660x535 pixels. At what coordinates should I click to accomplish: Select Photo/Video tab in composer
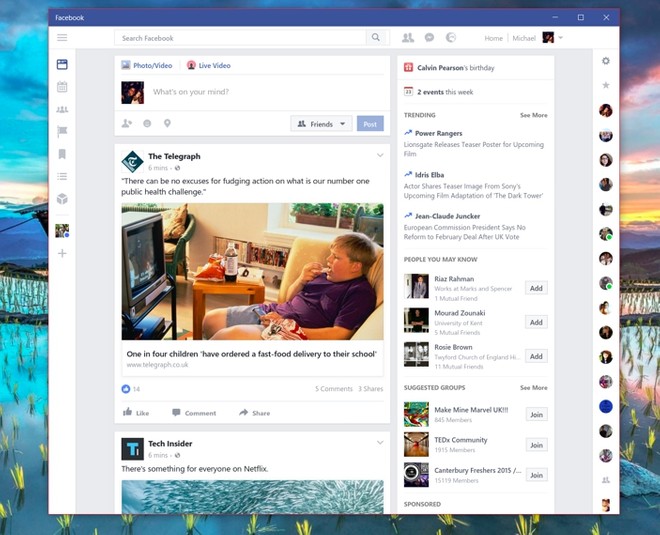(x=147, y=65)
